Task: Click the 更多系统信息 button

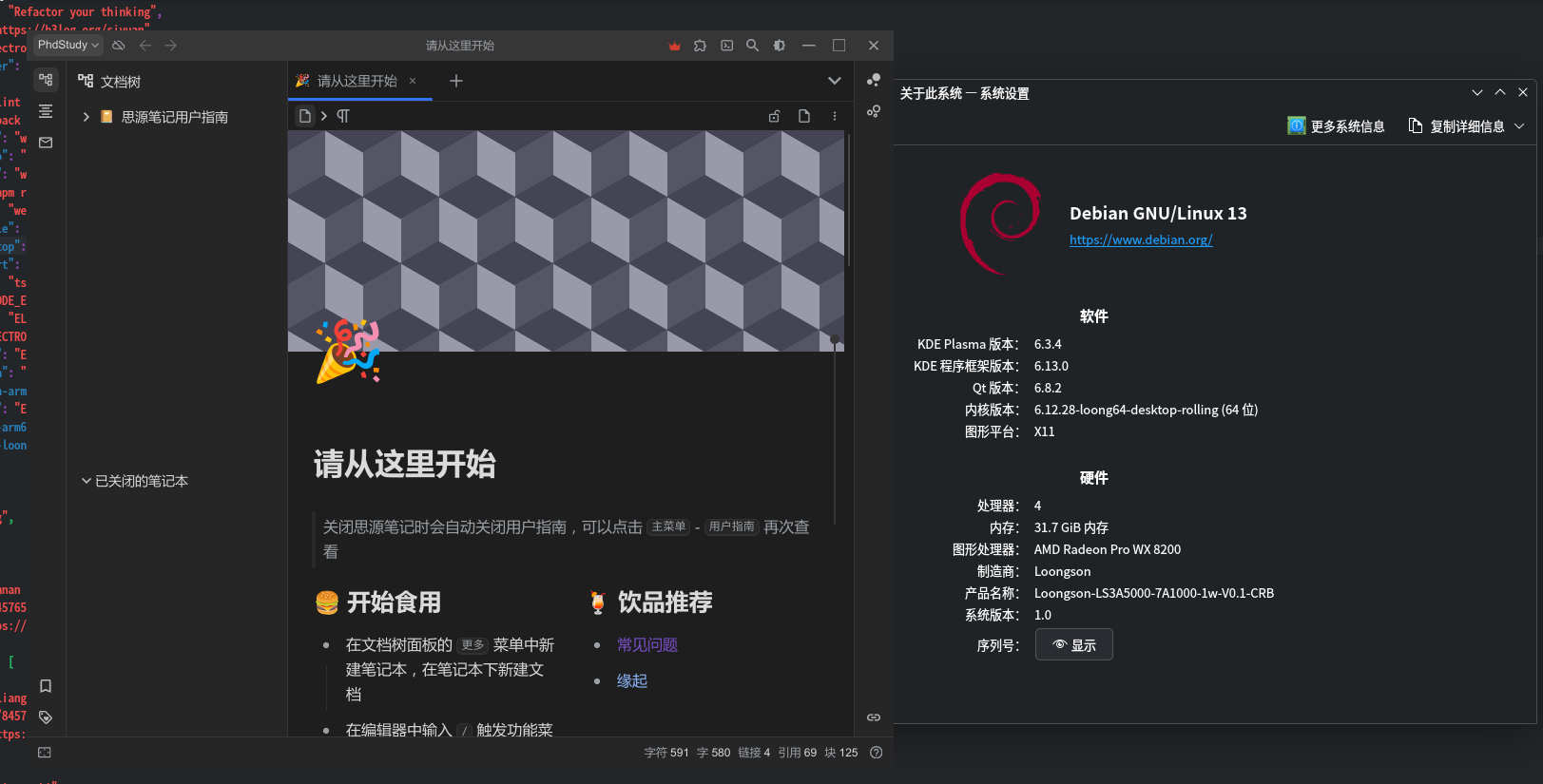Action: (1336, 126)
